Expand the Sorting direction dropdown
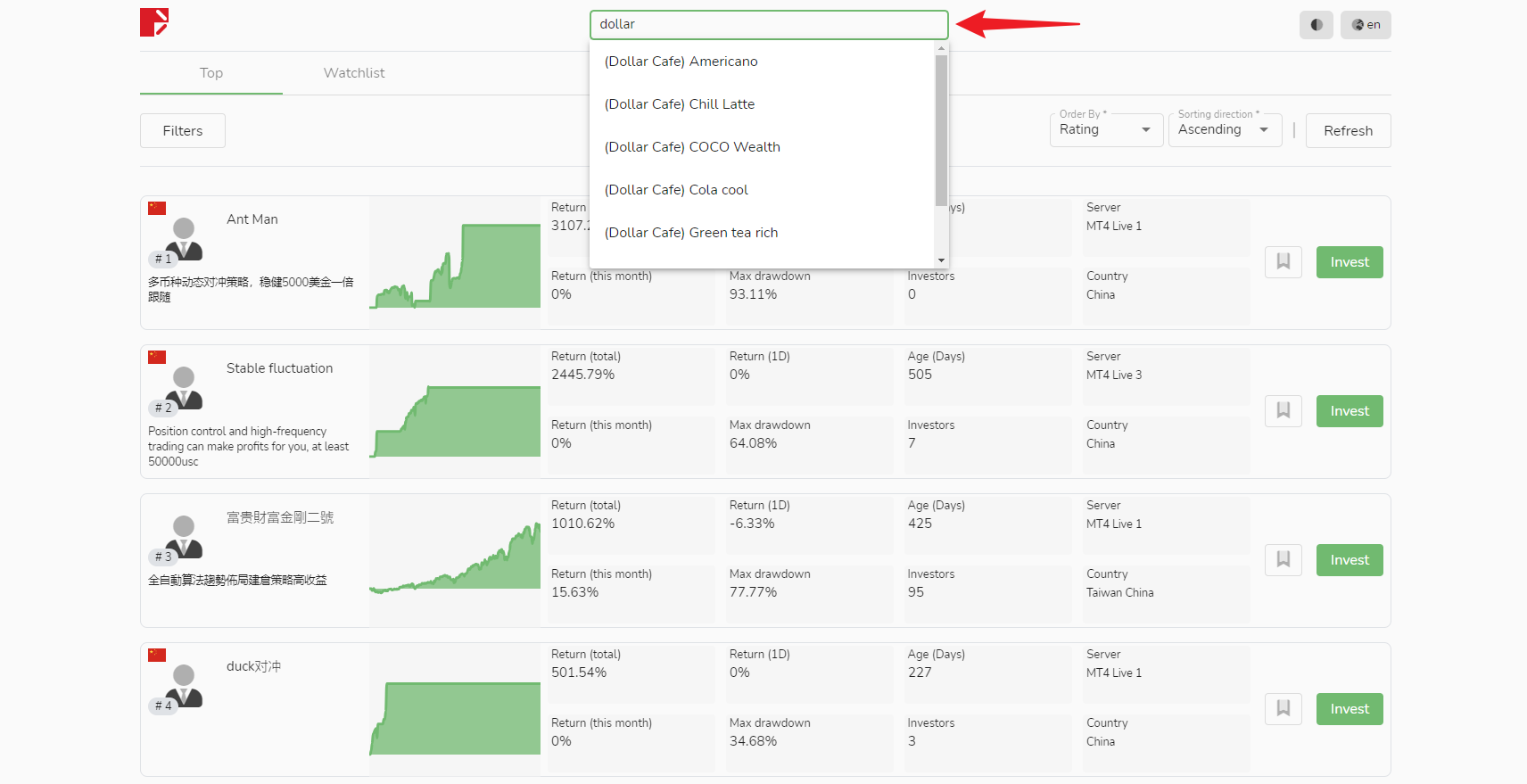The width and height of the screenshot is (1527, 784). [1225, 129]
